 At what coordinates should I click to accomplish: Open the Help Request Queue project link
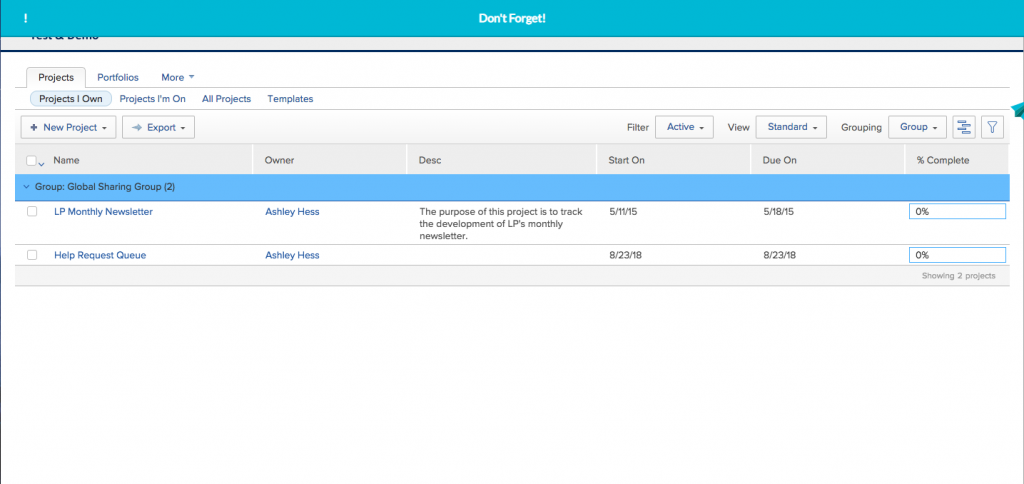coord(100,255)
